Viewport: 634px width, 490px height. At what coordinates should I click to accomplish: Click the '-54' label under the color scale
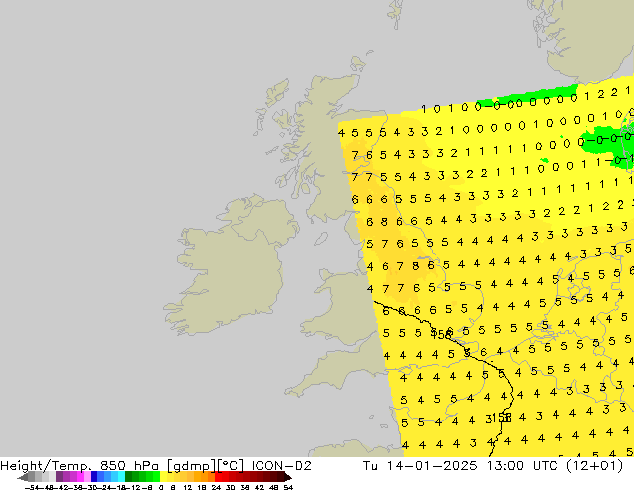pyautogui.click(x=31, y=487)
